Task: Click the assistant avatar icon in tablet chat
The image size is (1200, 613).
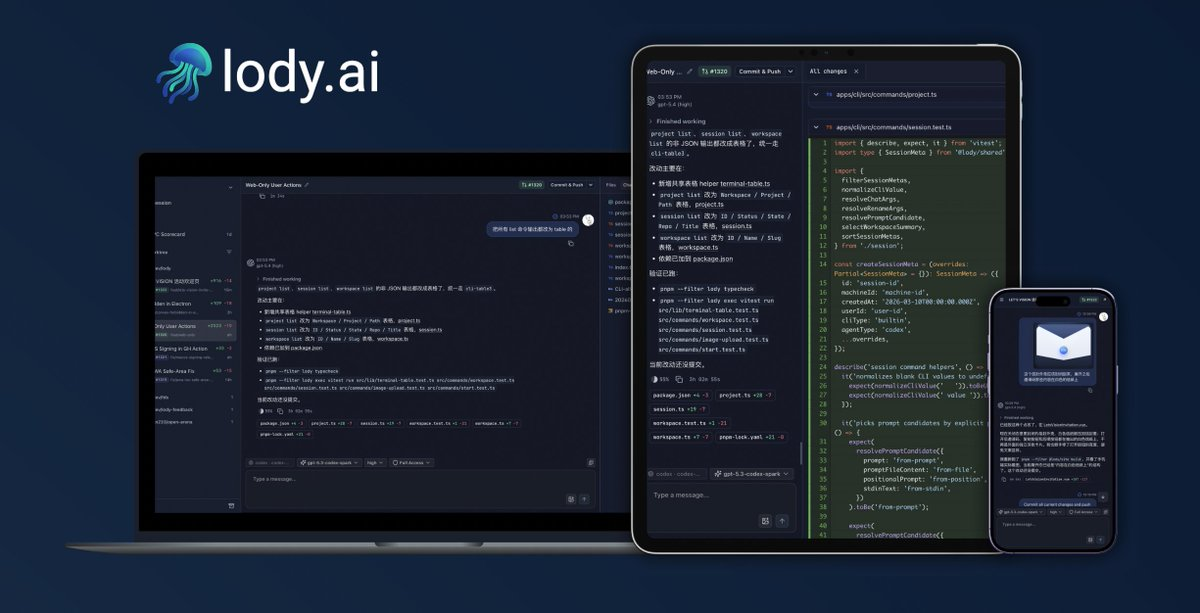Action: [x=651, y=100]
